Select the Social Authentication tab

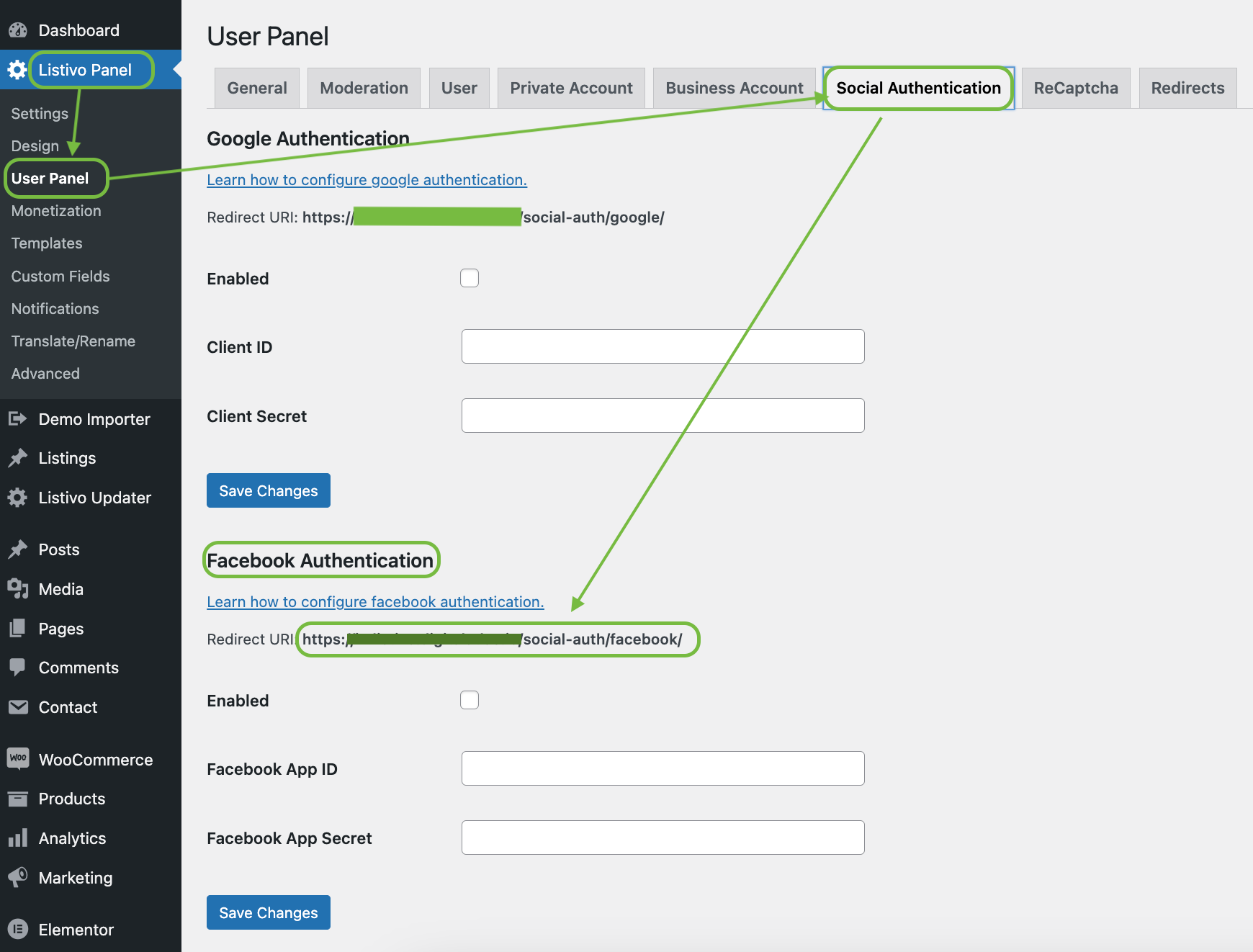[x=919, y=88]
